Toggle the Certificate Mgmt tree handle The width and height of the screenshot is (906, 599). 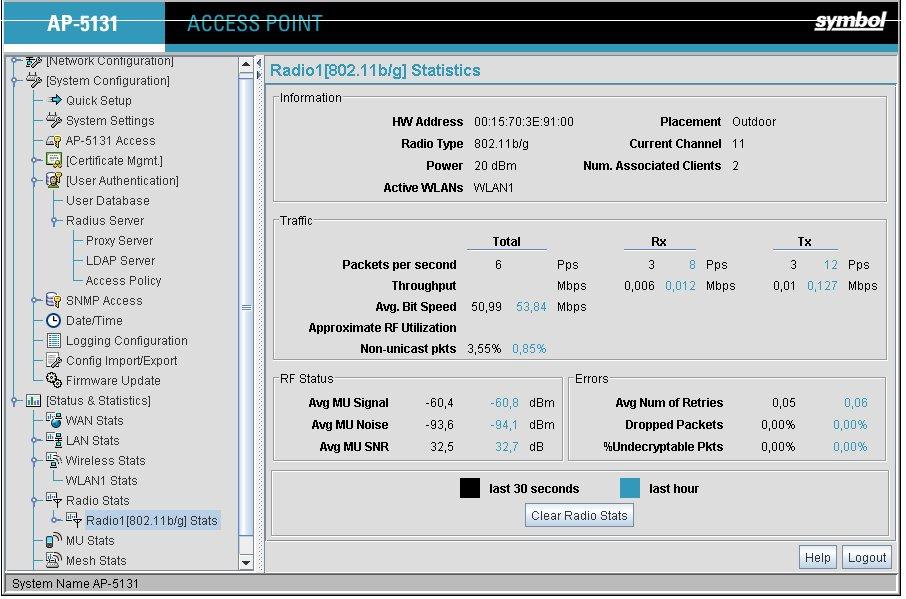point(35,161)
